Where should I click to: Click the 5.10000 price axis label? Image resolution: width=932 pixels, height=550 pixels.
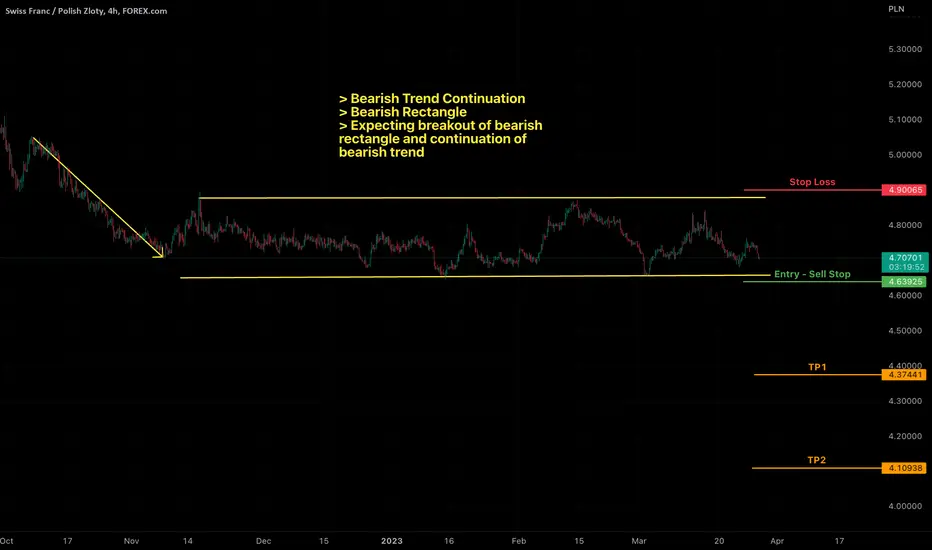(905, 120)
